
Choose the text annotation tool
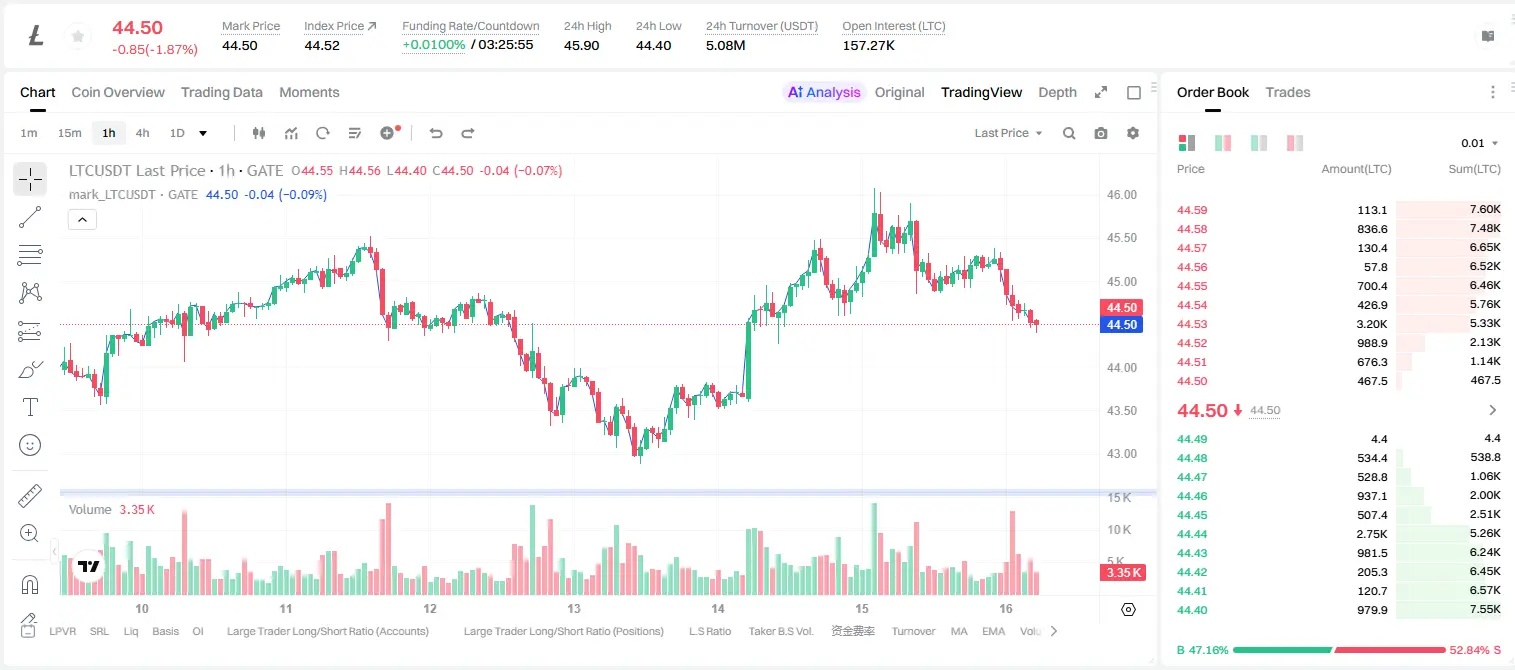(x=30, y=407)
